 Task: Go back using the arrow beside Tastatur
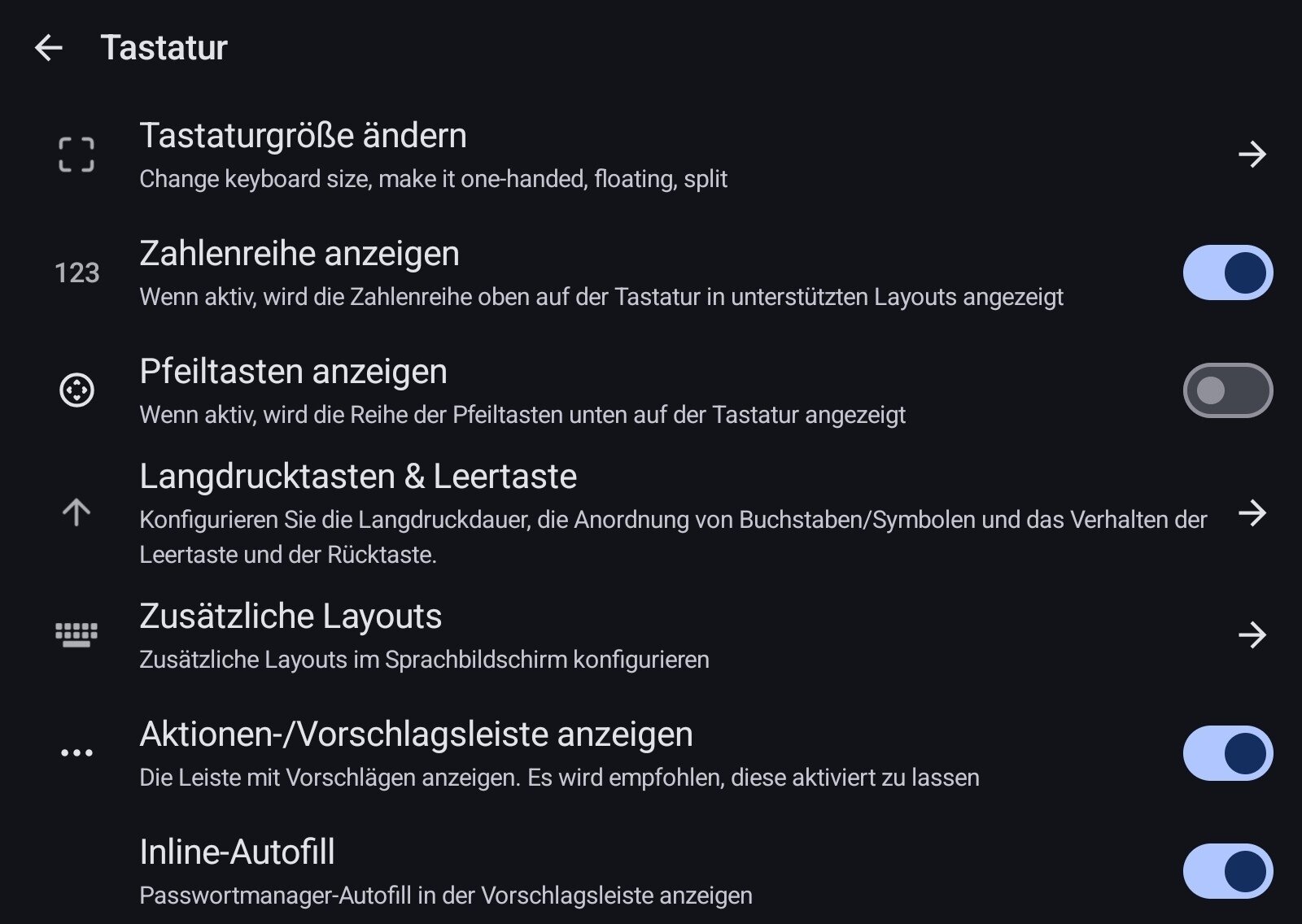(x=49, y=48)
